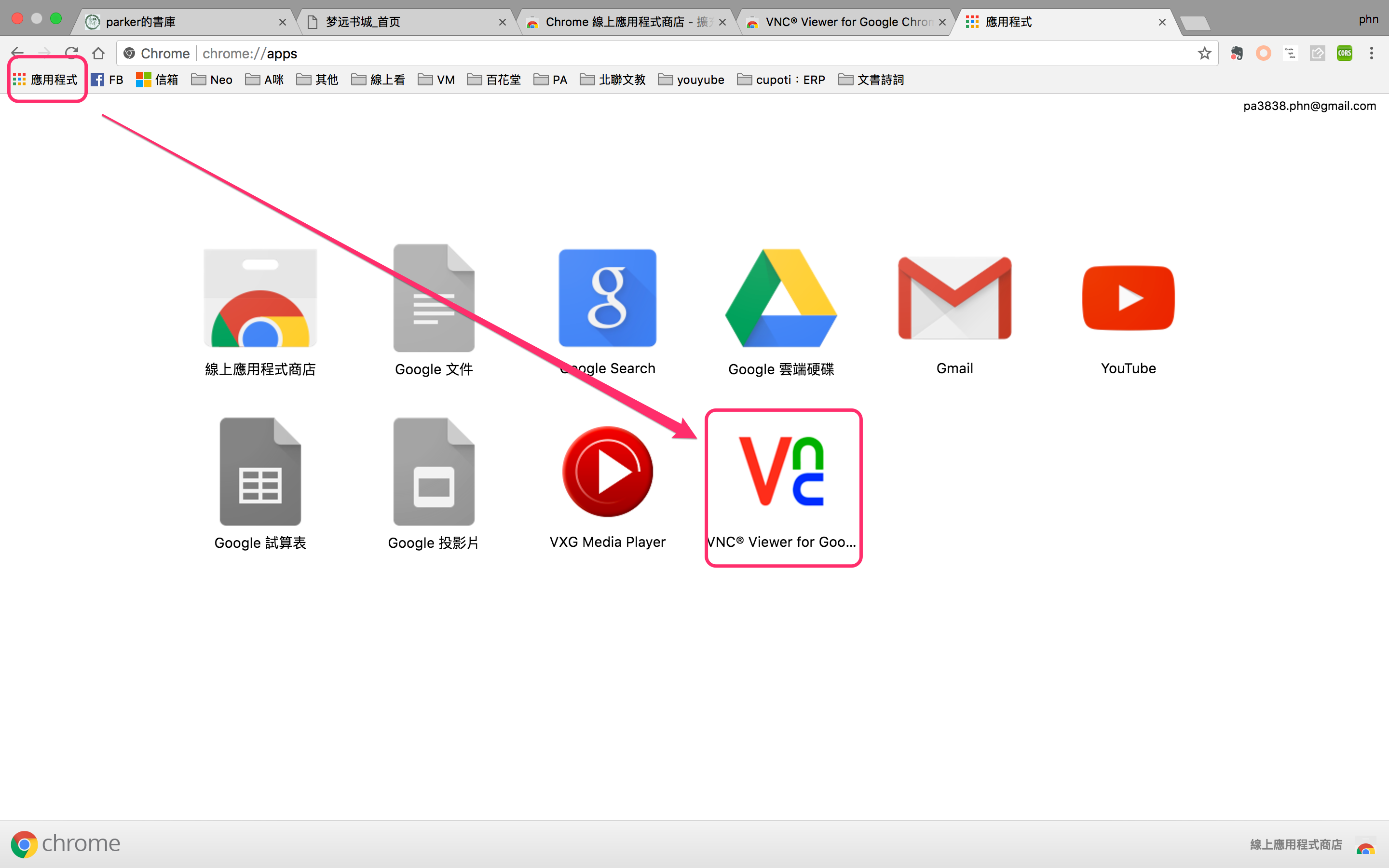Click 線上應用程式商店 link at bottom right
The height and width of the screenshot is (868, 1389).
click(1296, 844)
